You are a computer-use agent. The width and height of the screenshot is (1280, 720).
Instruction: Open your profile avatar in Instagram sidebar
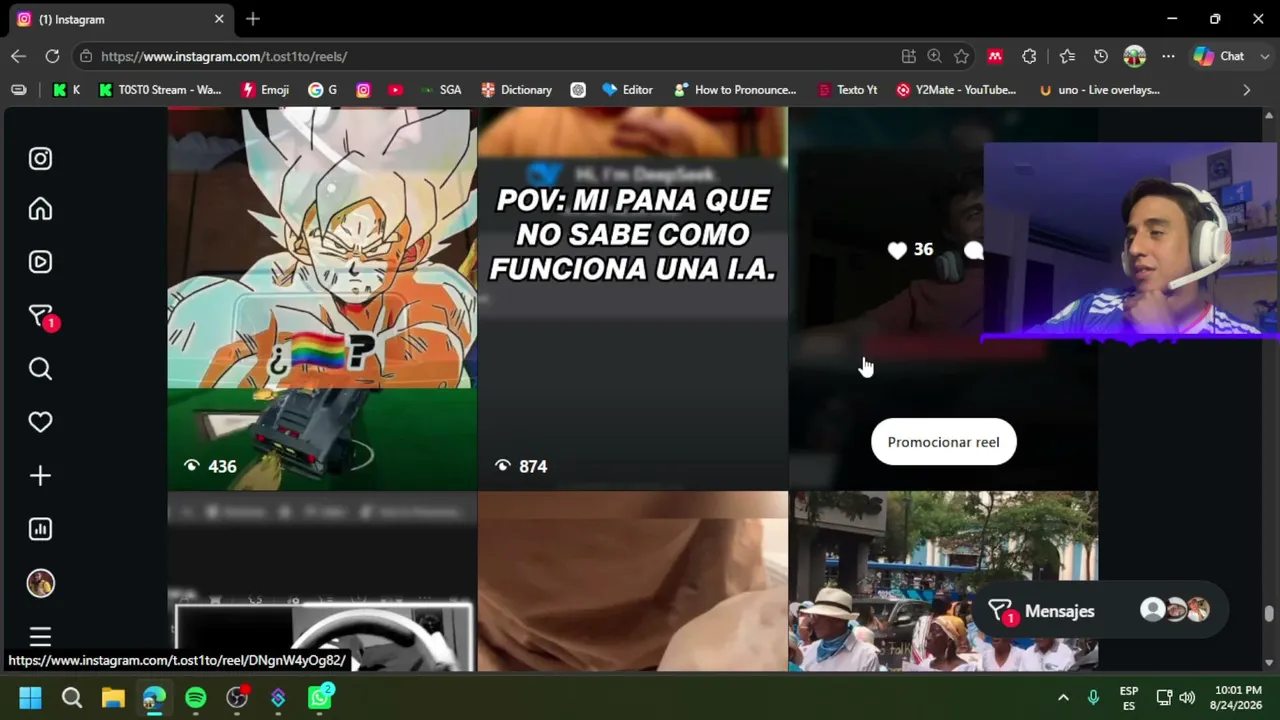[40, 583]
